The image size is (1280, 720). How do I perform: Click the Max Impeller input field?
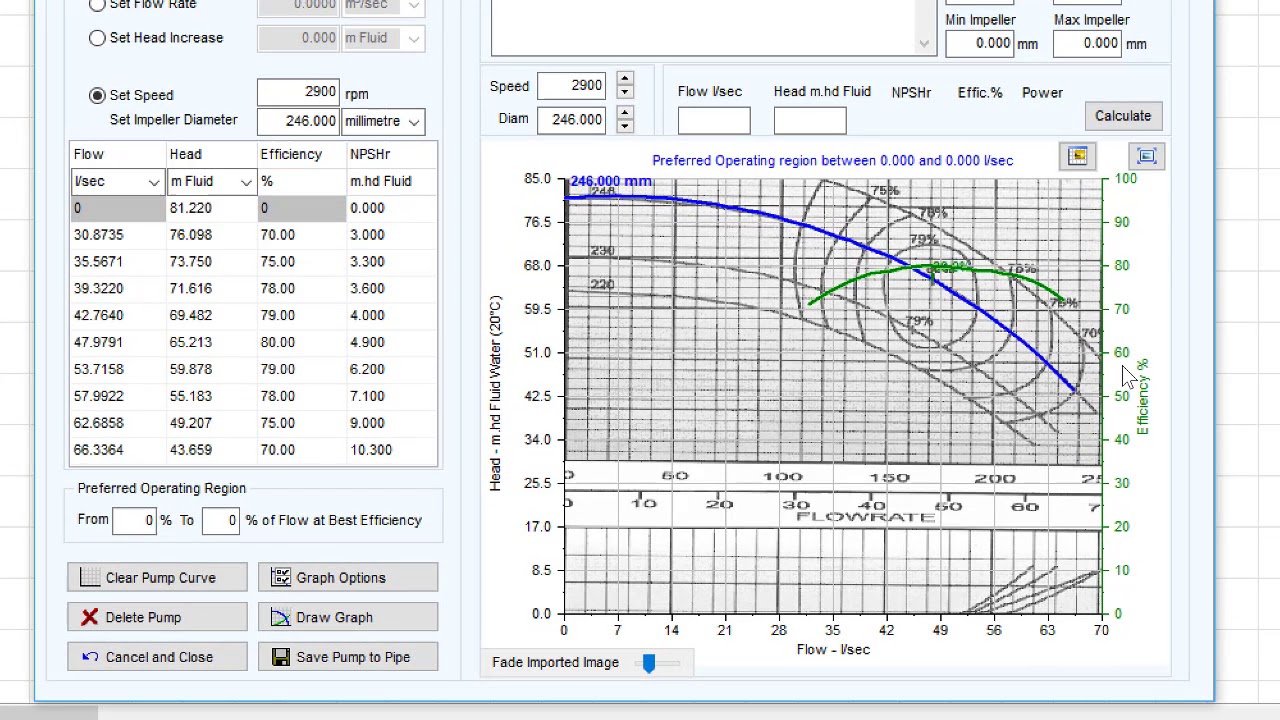pyautogui.click(x=1088, y=43)
